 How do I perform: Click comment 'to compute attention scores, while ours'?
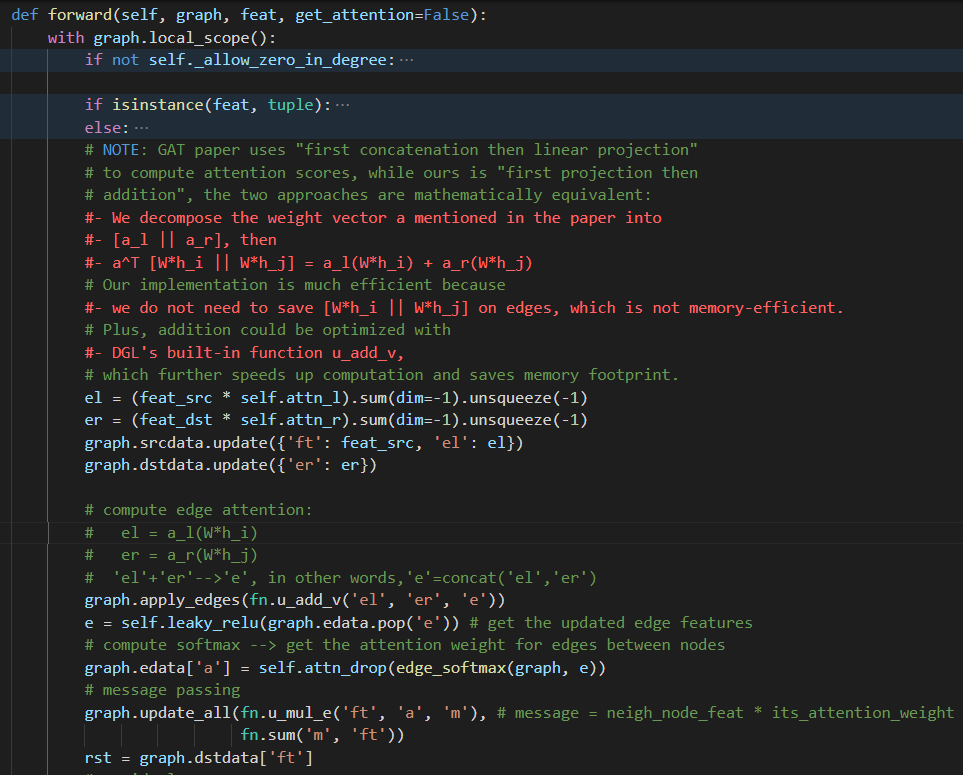391,173
